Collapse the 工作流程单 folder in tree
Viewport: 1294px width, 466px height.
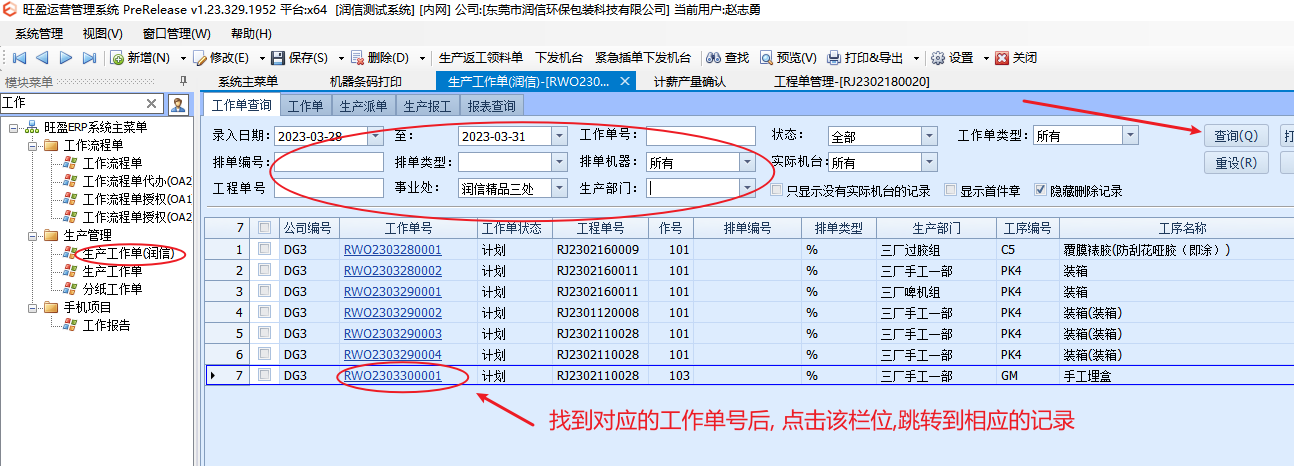tap(33, 146)
